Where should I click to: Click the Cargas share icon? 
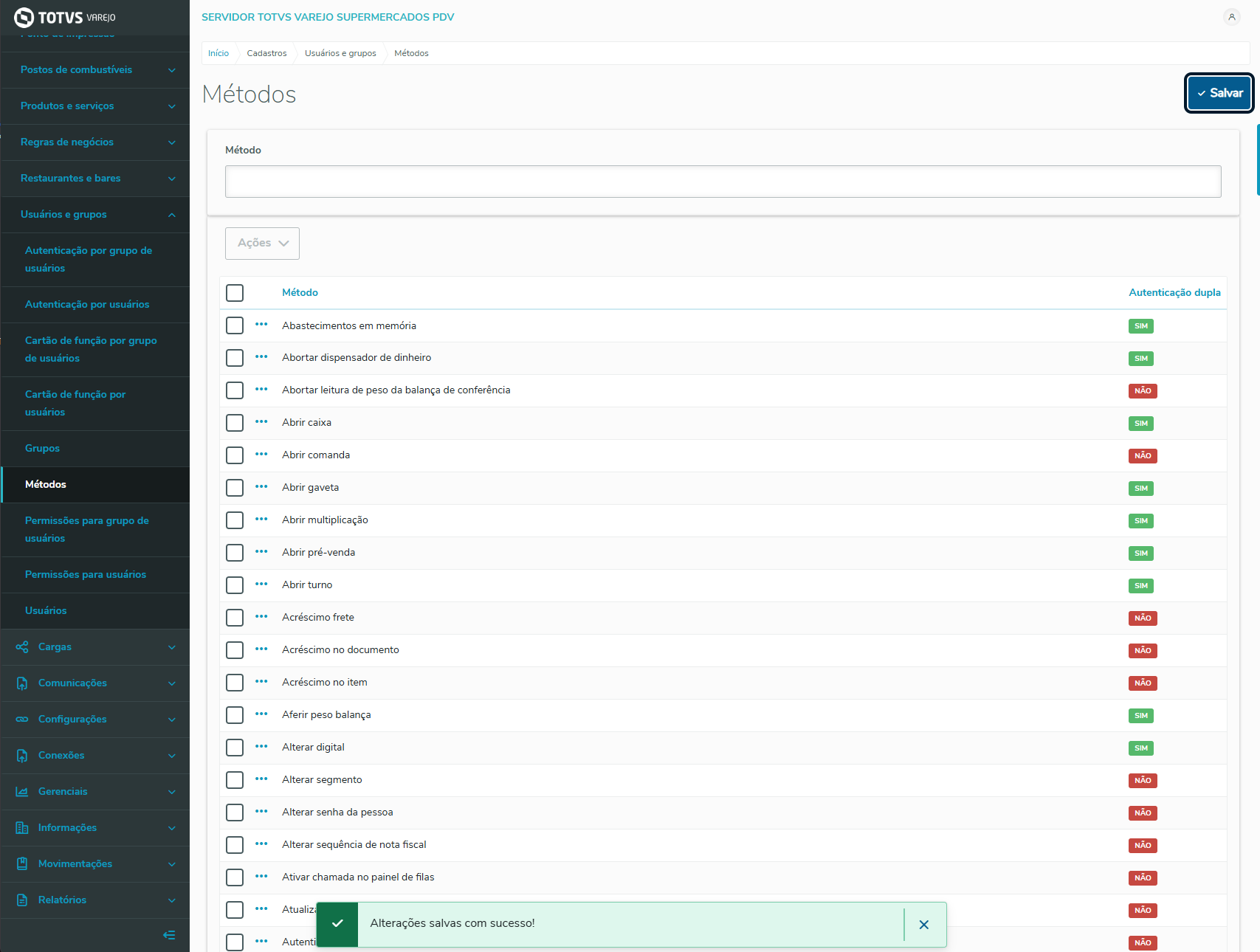(22, 647)
